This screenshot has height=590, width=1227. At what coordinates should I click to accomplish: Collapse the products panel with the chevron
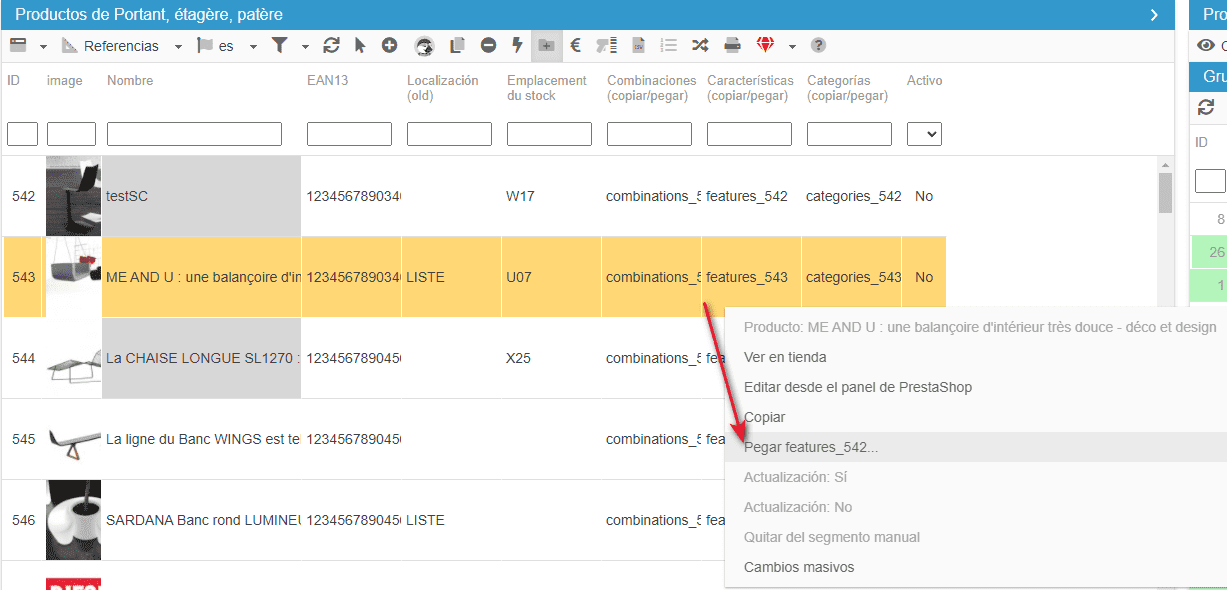tap(1153, 15)
